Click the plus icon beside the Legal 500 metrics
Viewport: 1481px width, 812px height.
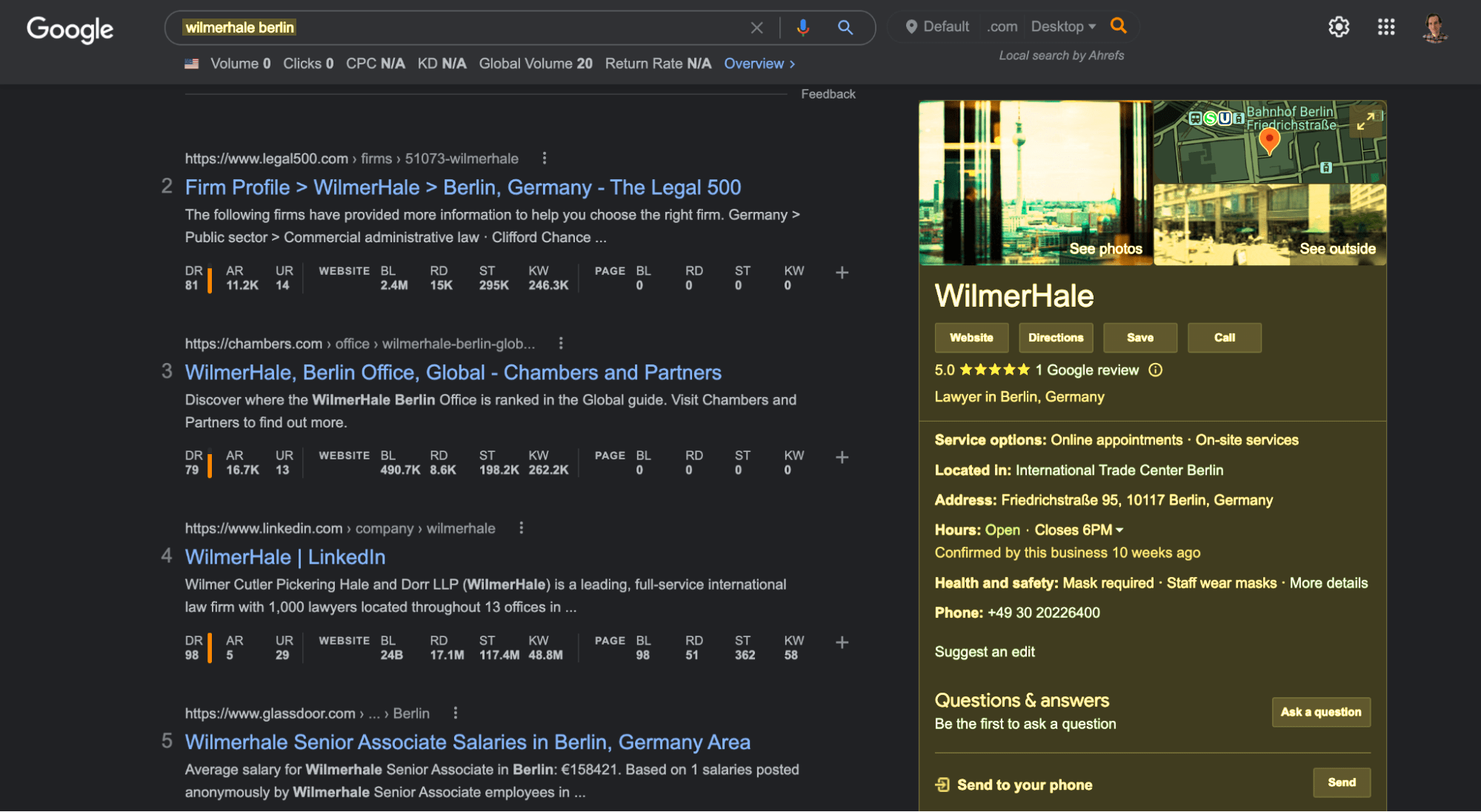click(x=842, y=273)
